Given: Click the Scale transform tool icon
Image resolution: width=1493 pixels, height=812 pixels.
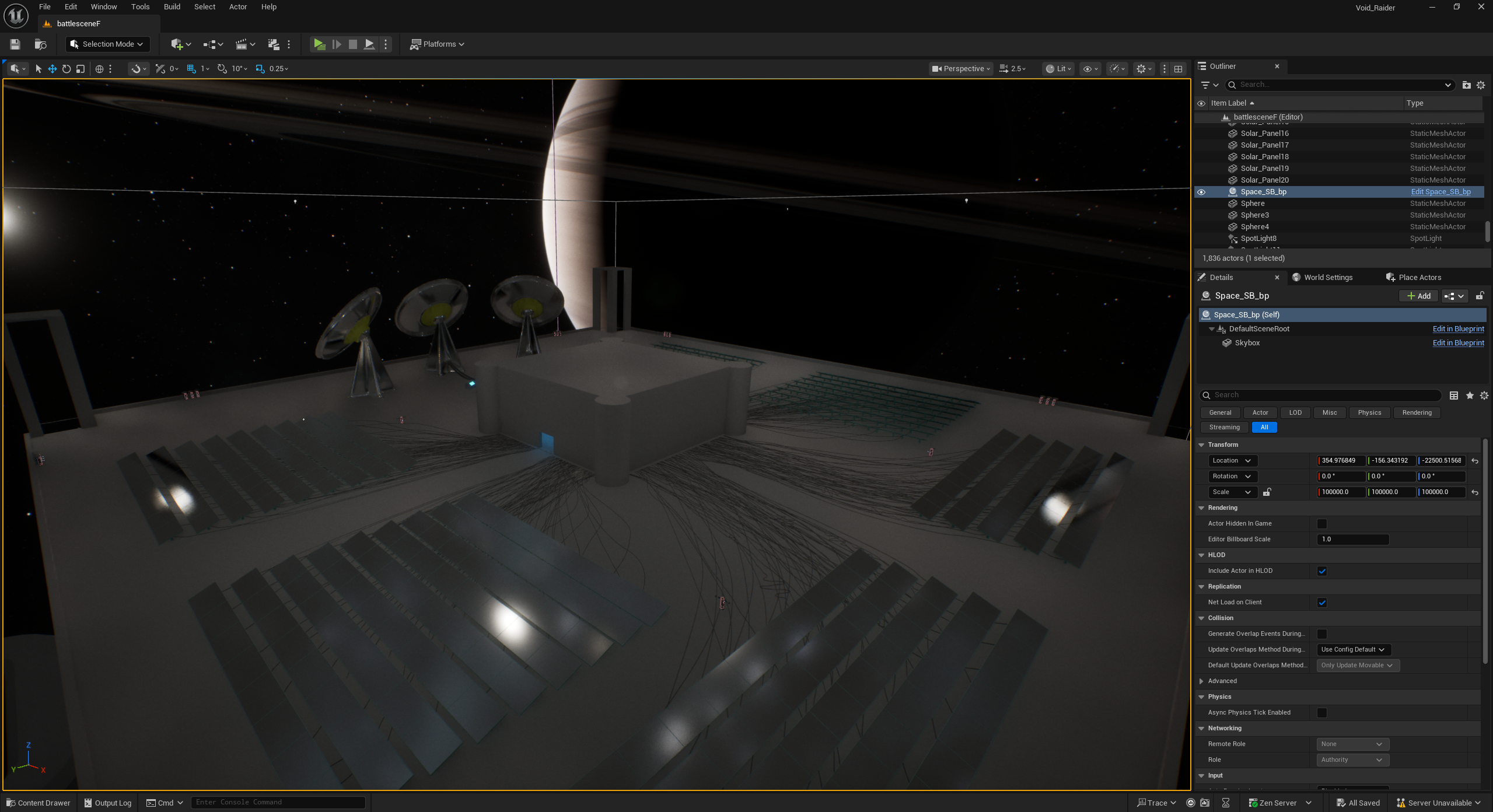Looking at the screenshot, I should pos(81,69).
